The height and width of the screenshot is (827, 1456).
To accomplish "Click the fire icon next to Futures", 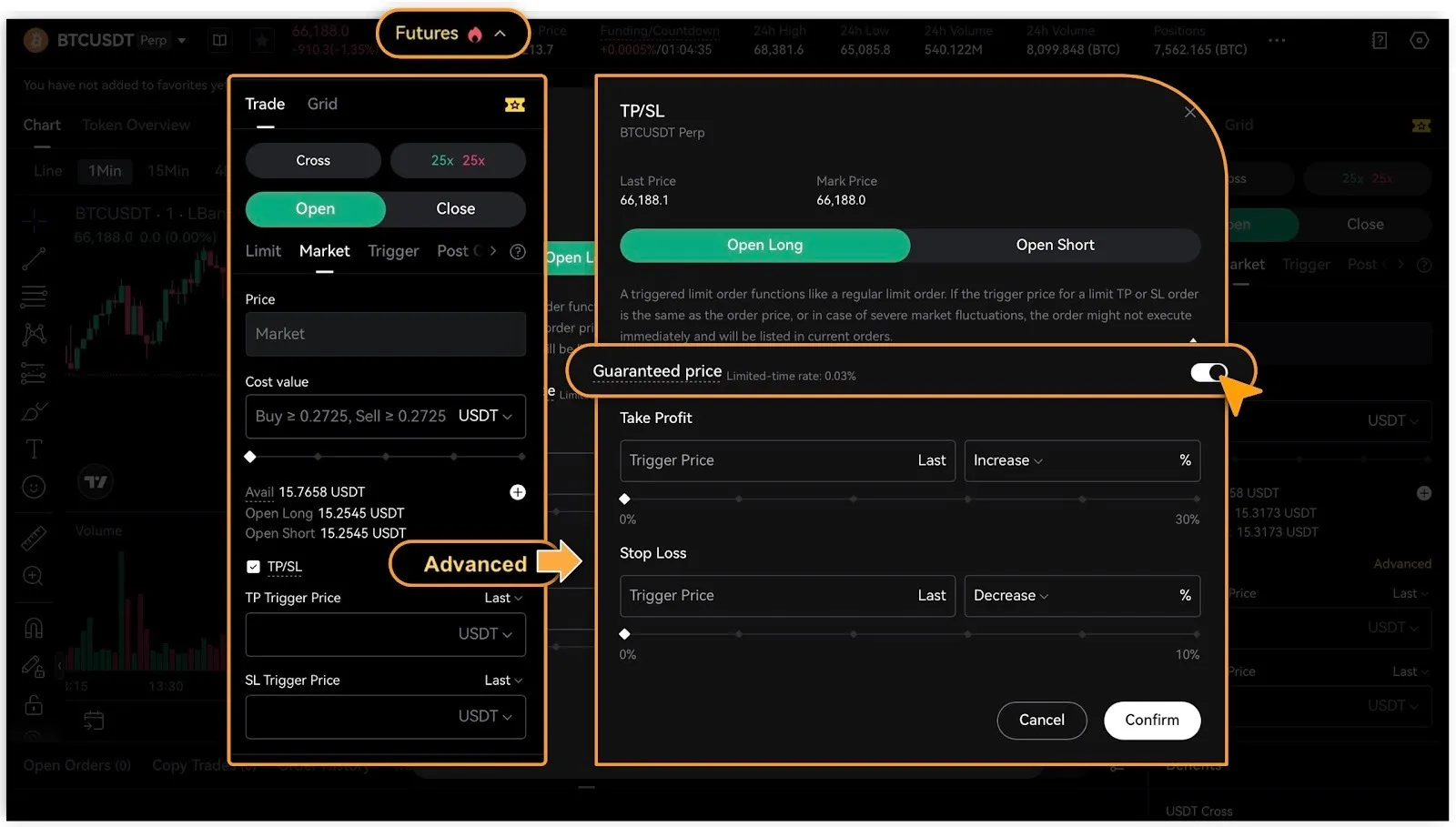I will point(474,35).
